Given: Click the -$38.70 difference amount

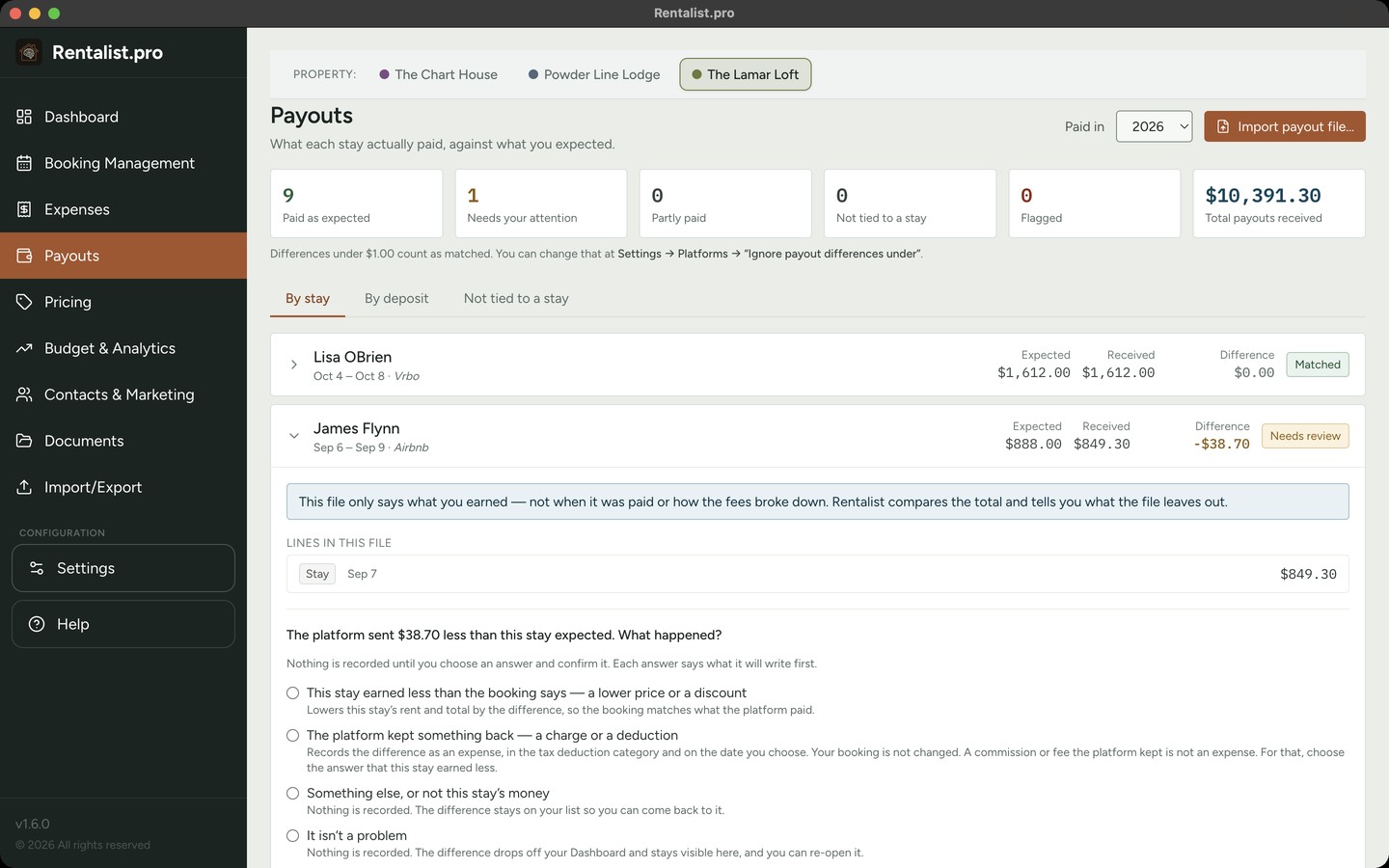Looking at the screenshot, I should pos(1221,445).
